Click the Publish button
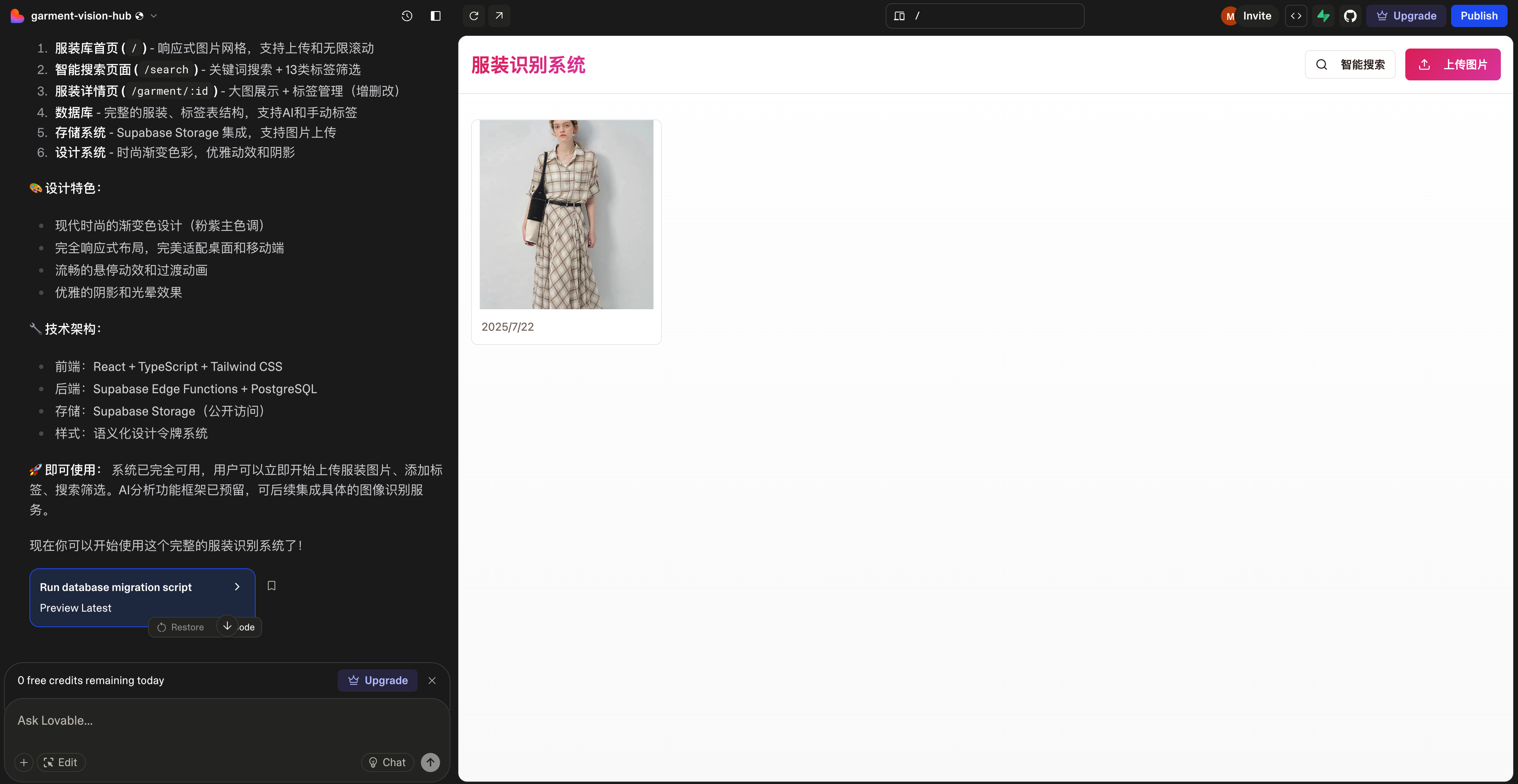The height and width of the screenshot is (784, 1518). point(1479,16)
